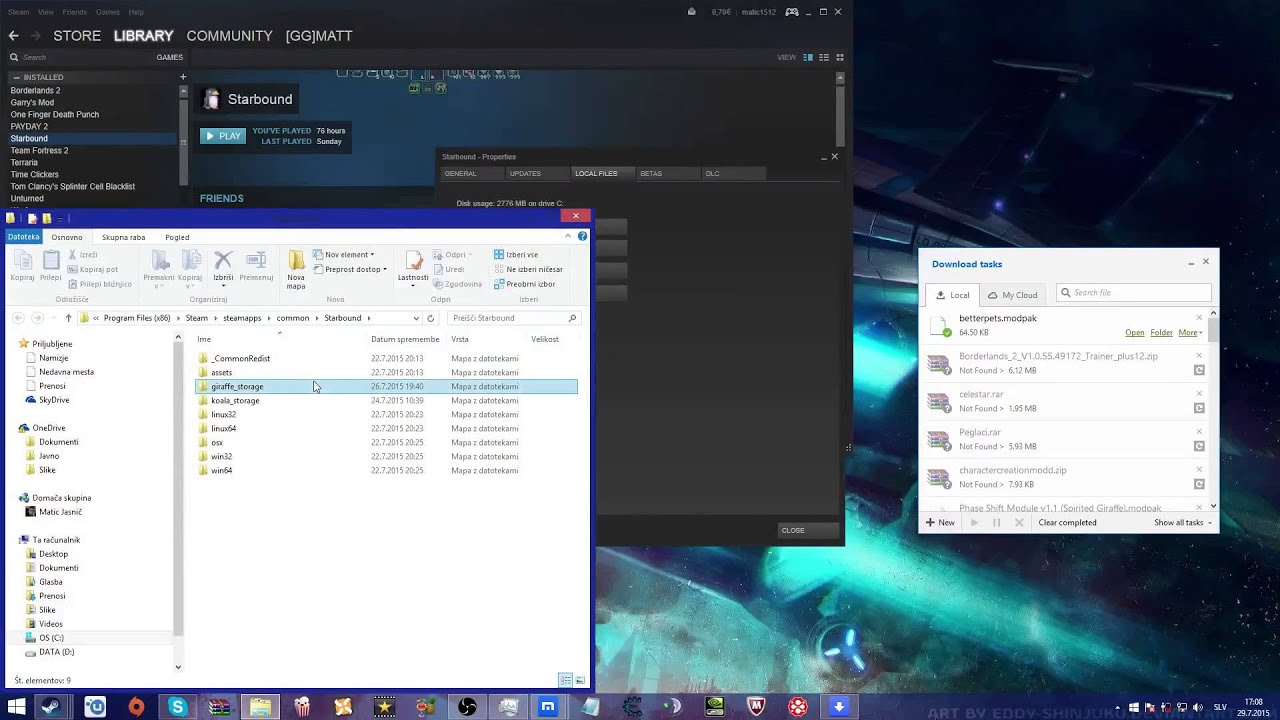Click the up-one-level arrow in File Explorer
The image size is (1280, 720).
(68, 318)
